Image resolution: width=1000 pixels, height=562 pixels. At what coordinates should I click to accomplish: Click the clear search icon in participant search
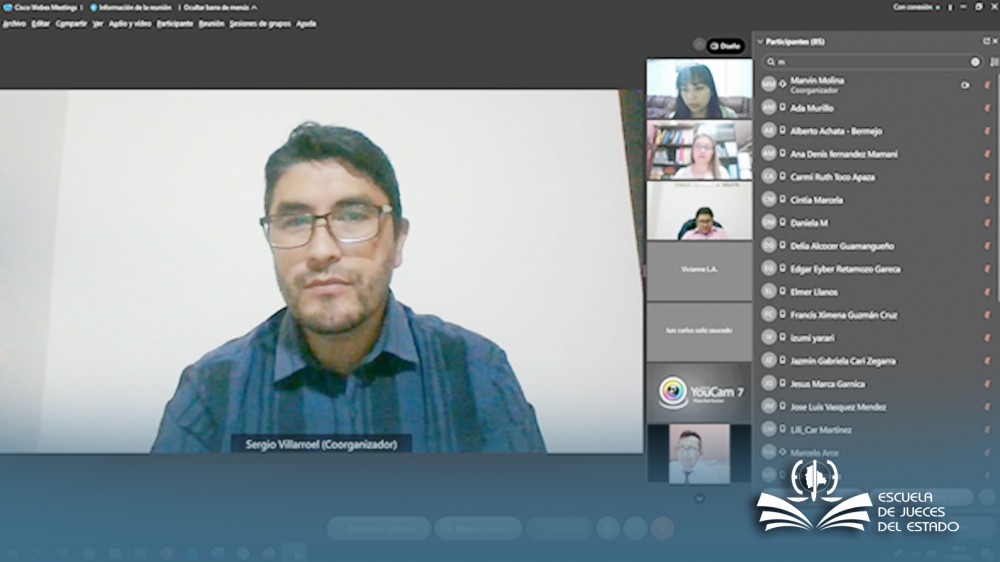(975, 62)
